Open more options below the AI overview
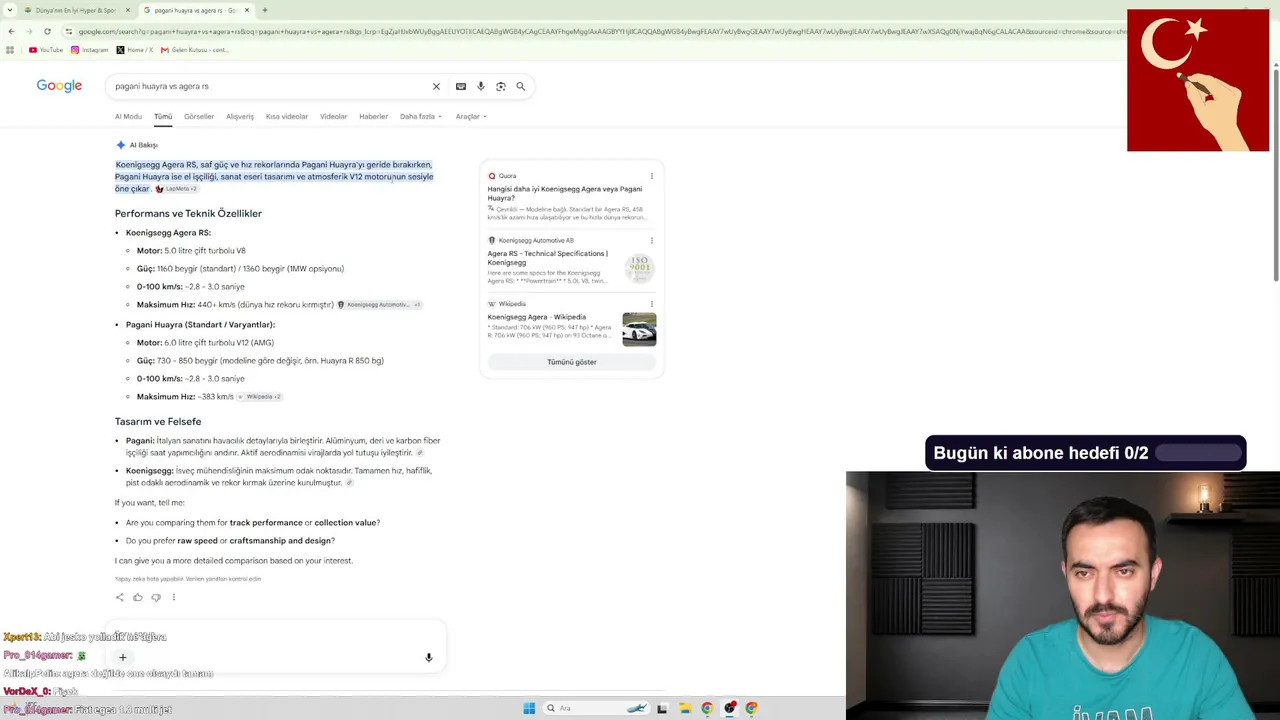Viewport: 1280px width, 720px height. pos(173,597)
